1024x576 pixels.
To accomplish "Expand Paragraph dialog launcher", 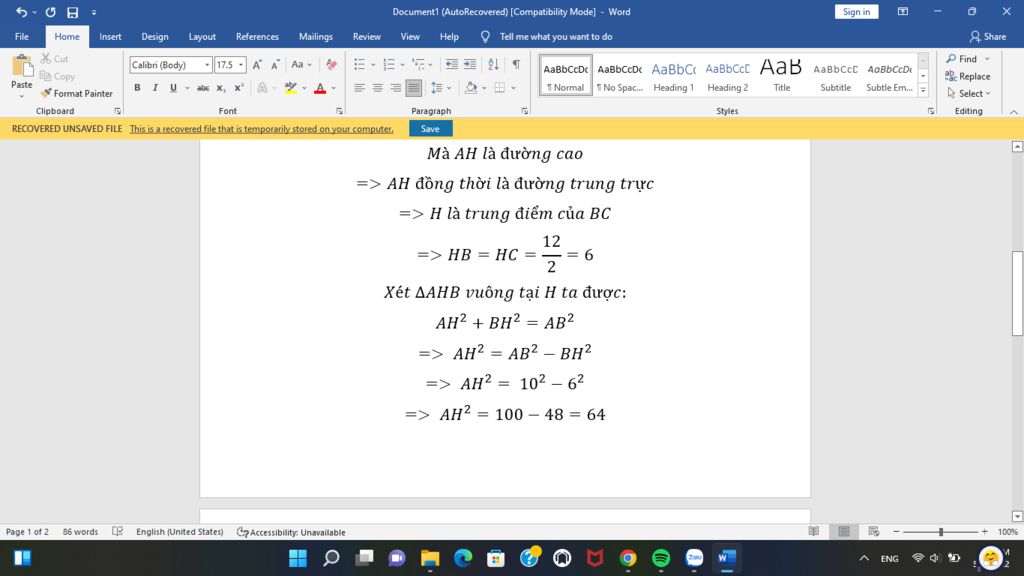I will point(524,111).
